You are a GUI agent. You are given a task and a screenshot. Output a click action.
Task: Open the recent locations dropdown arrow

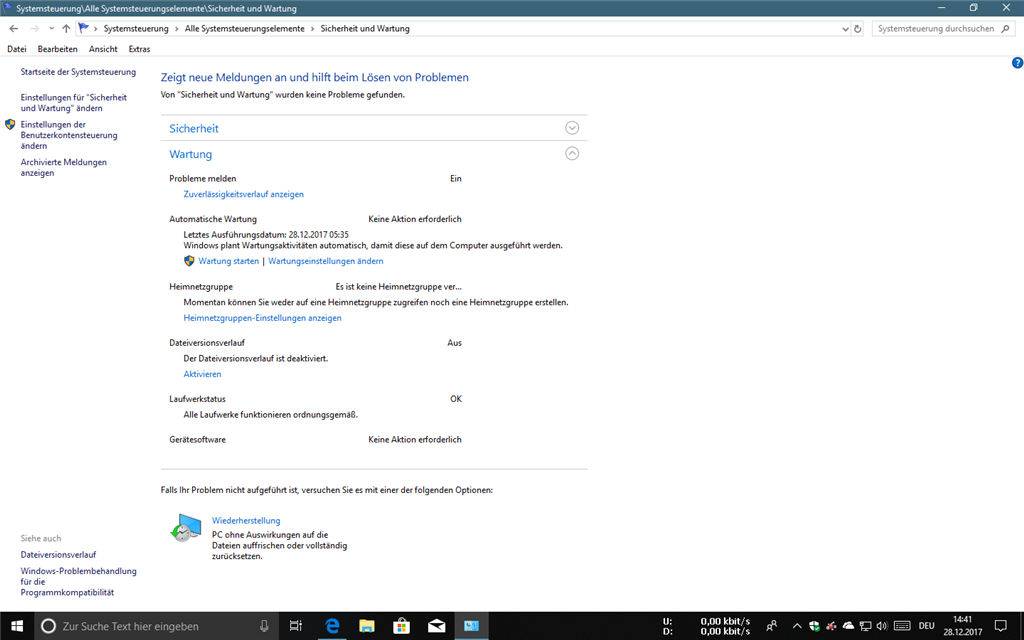[51, 29]
